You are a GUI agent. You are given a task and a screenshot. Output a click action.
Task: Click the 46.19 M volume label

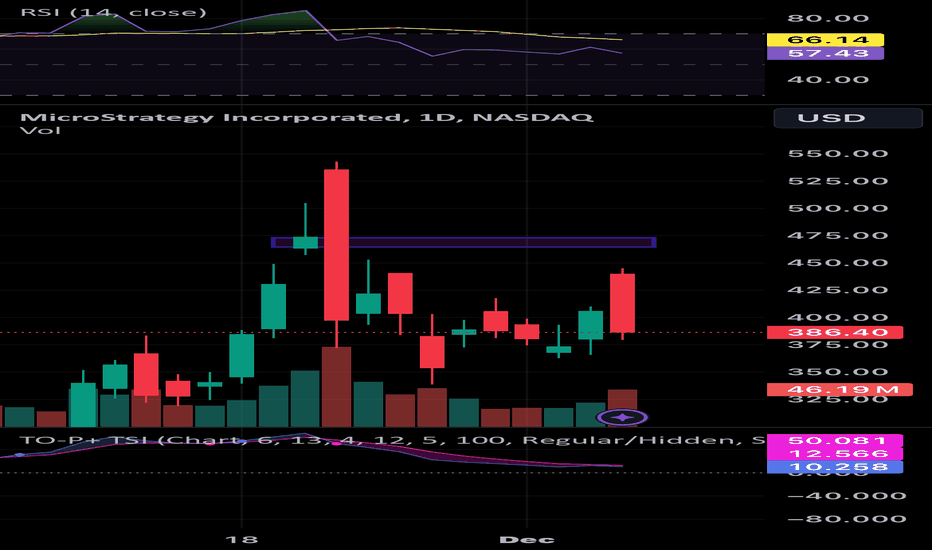[x=839, y=390]
